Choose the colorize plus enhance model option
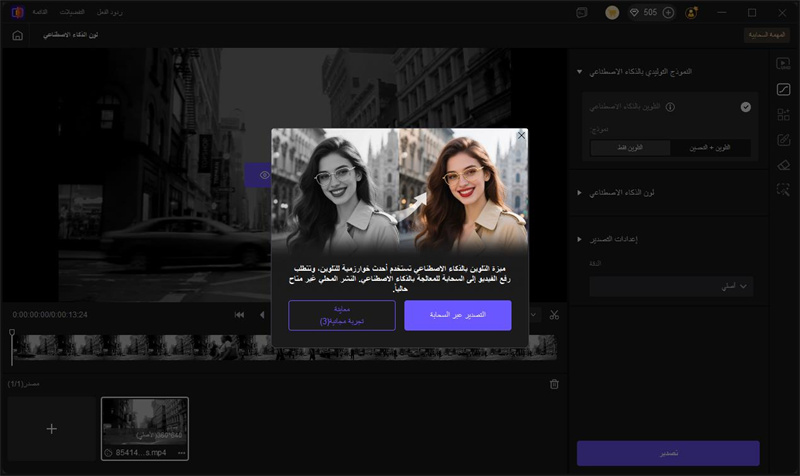 tap(711, 147)
